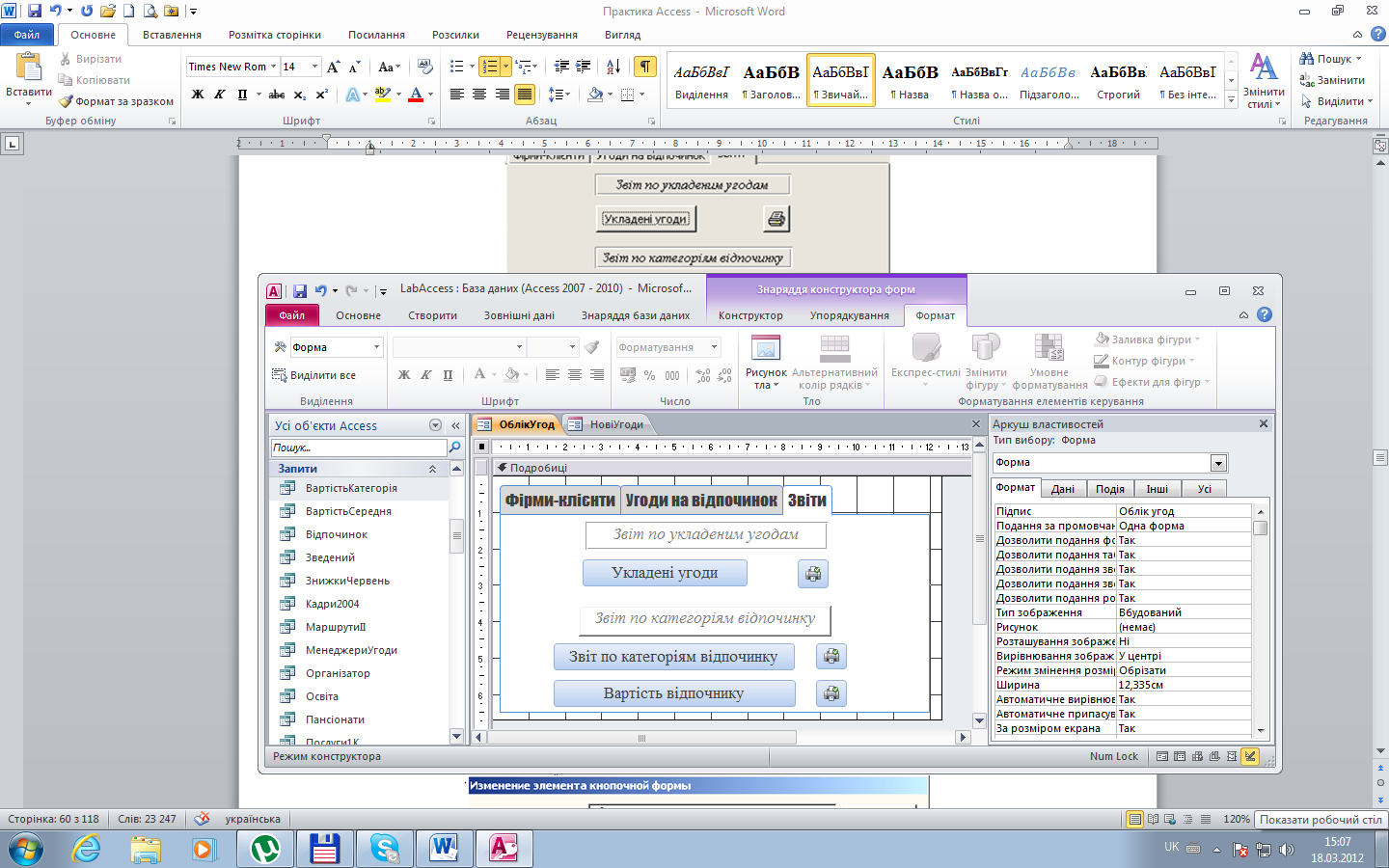1389x868 pixels.
Task: Toggle strikethrough in the Word ribbon
Action: (277, 95)
